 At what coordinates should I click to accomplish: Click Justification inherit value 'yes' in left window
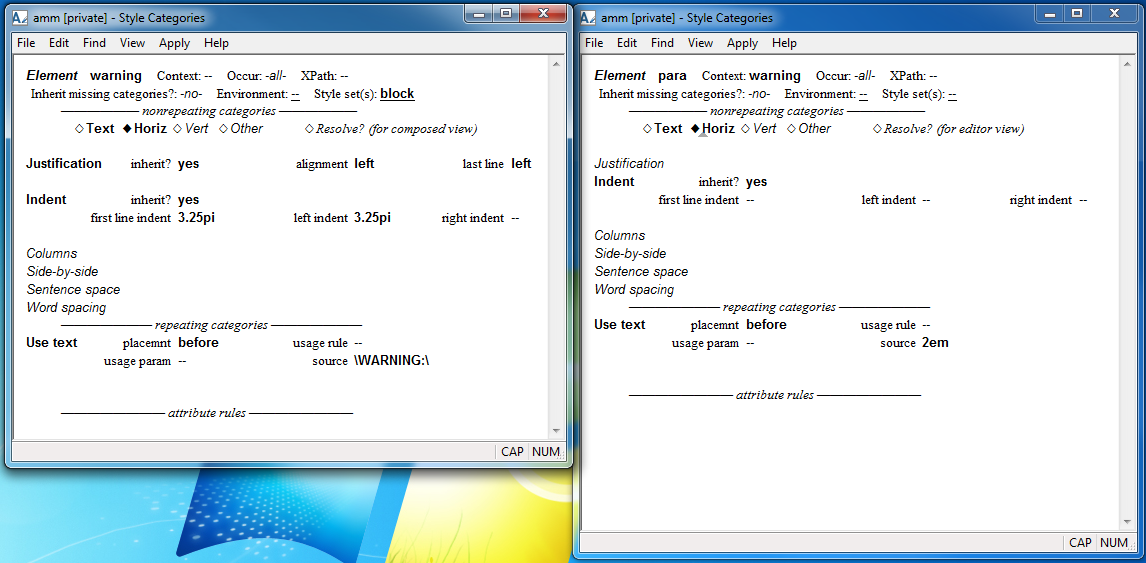click(189, 164)
